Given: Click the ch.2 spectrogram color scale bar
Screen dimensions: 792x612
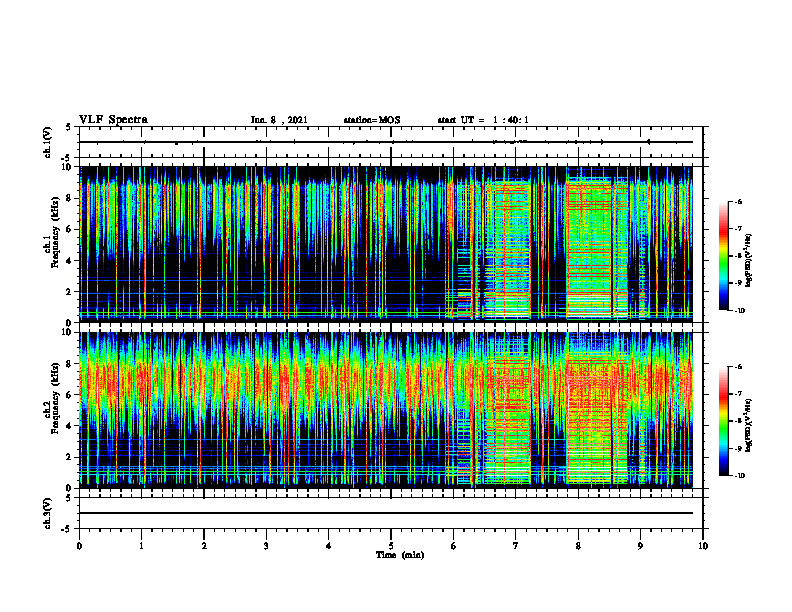Looking at the screenshot, I should pyautogui.click(x=723, y=421).
